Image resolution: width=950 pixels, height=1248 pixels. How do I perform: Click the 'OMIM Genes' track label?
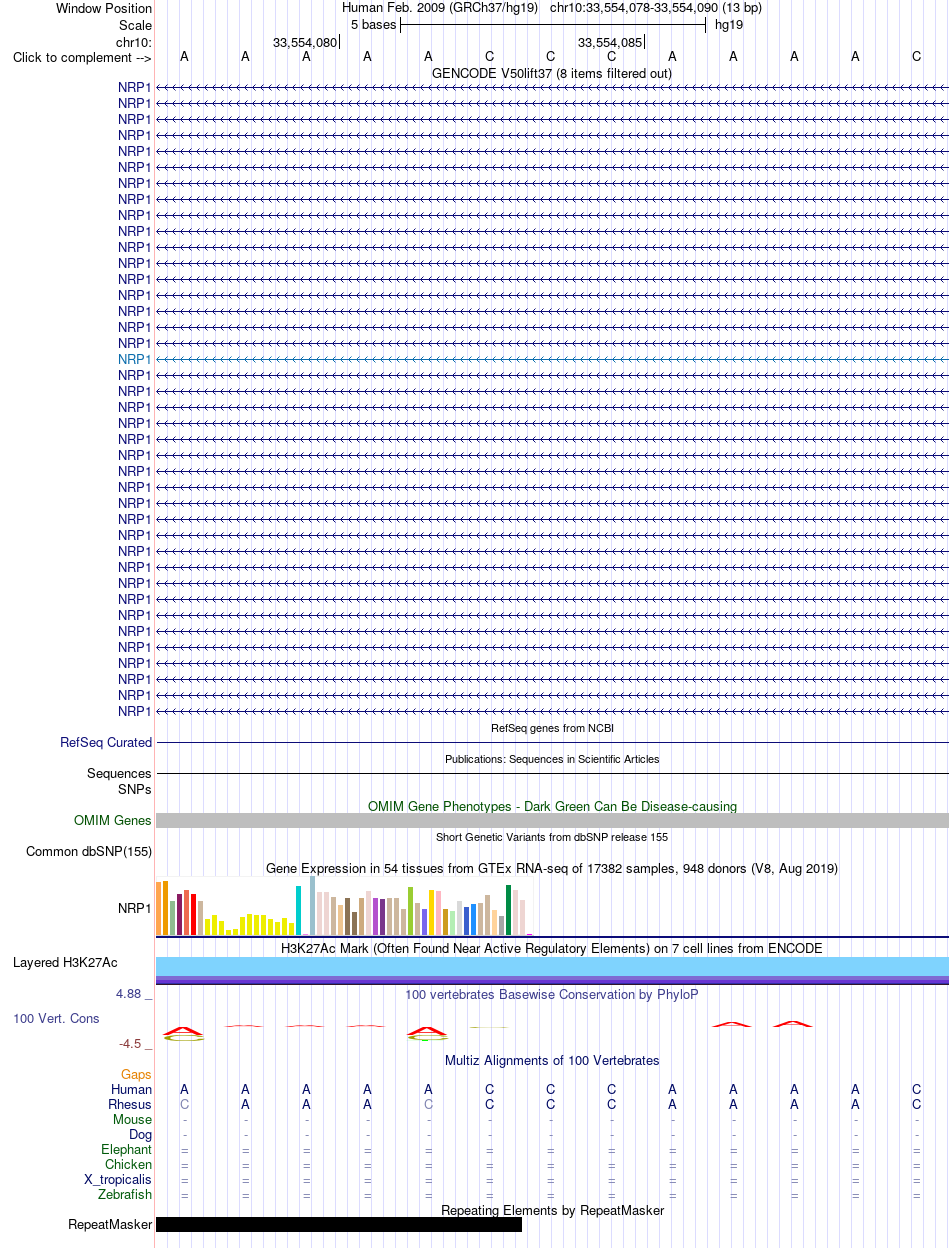(113, 821)
